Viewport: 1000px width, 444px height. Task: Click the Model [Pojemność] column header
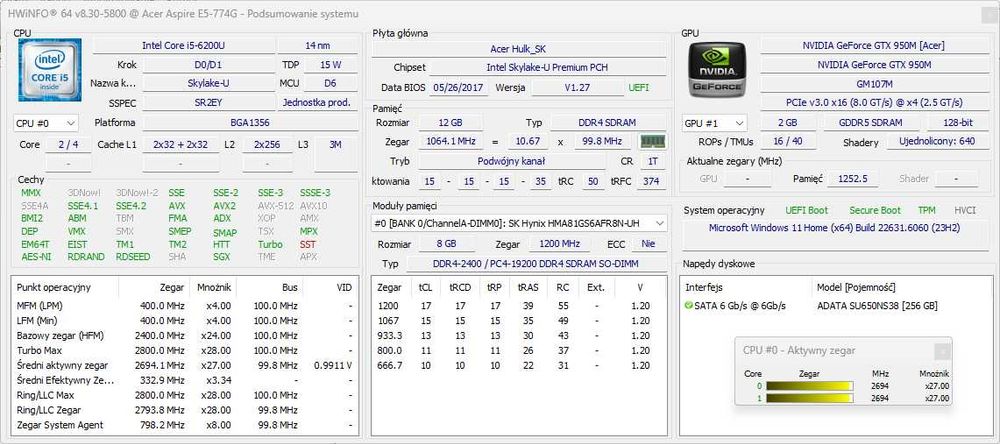click(x=856, y=288)
